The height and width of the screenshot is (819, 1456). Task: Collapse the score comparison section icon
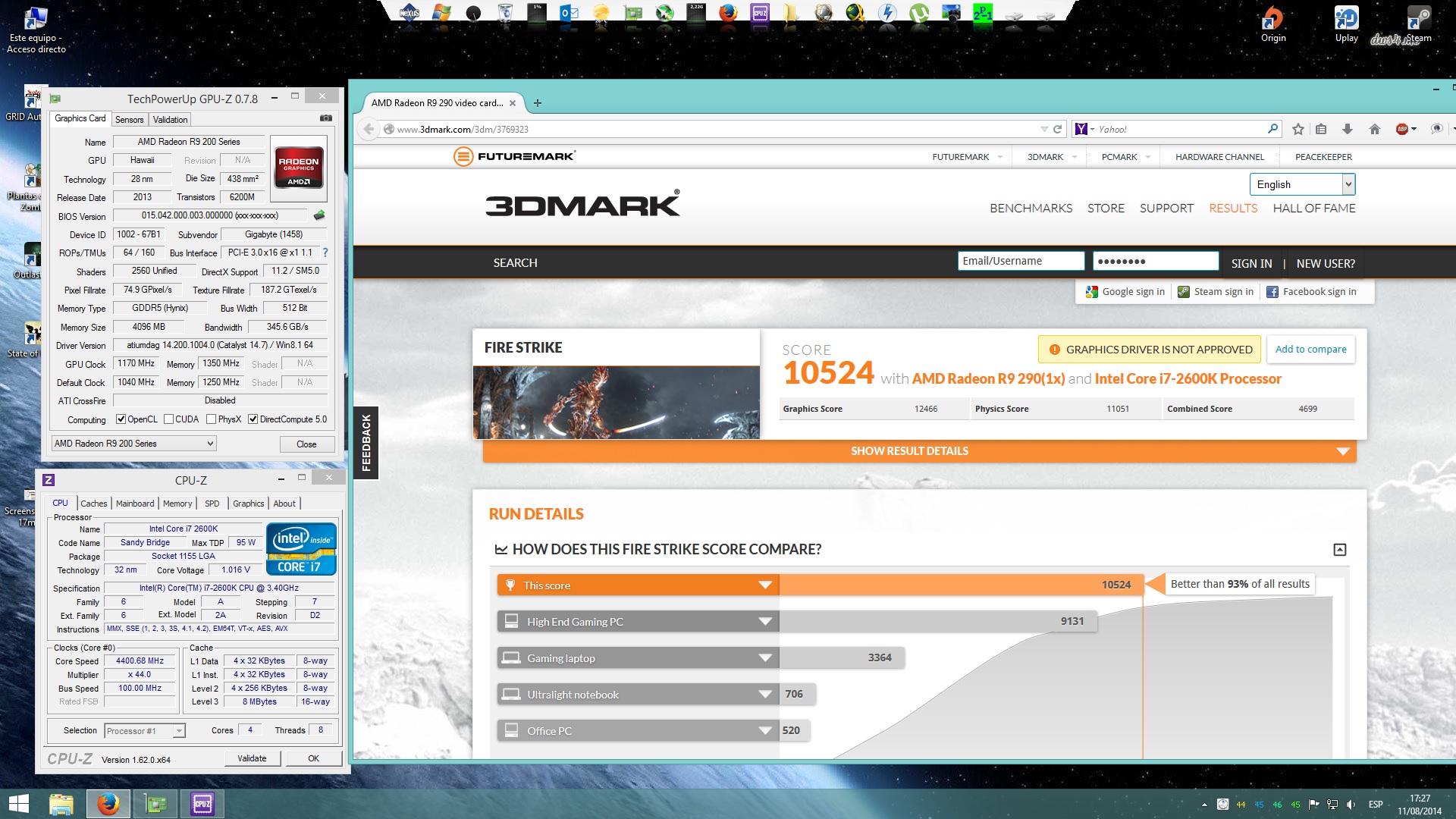coord(1339,550)
